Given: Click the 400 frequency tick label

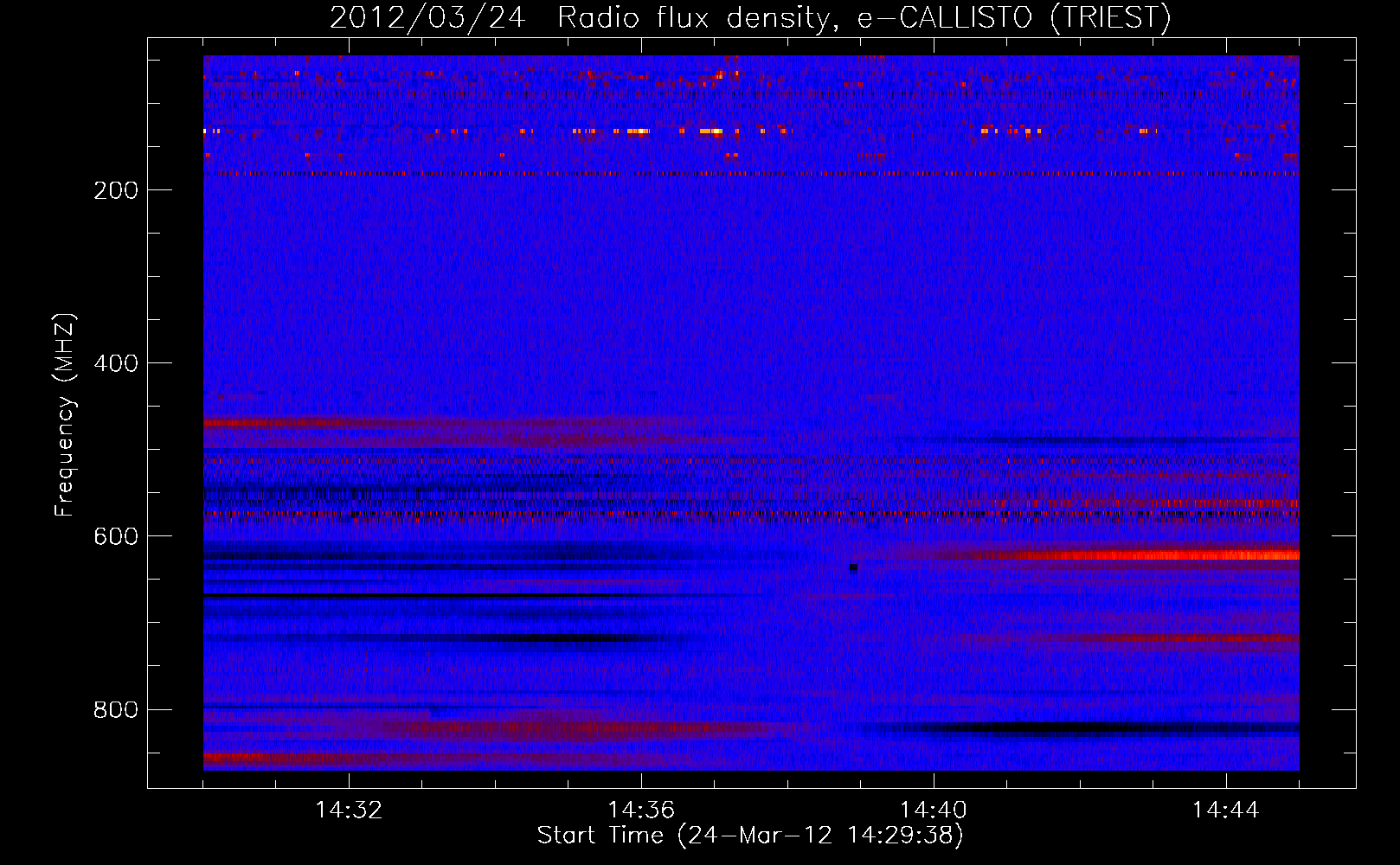Looking at the screenshot, I should pos(115,363).
